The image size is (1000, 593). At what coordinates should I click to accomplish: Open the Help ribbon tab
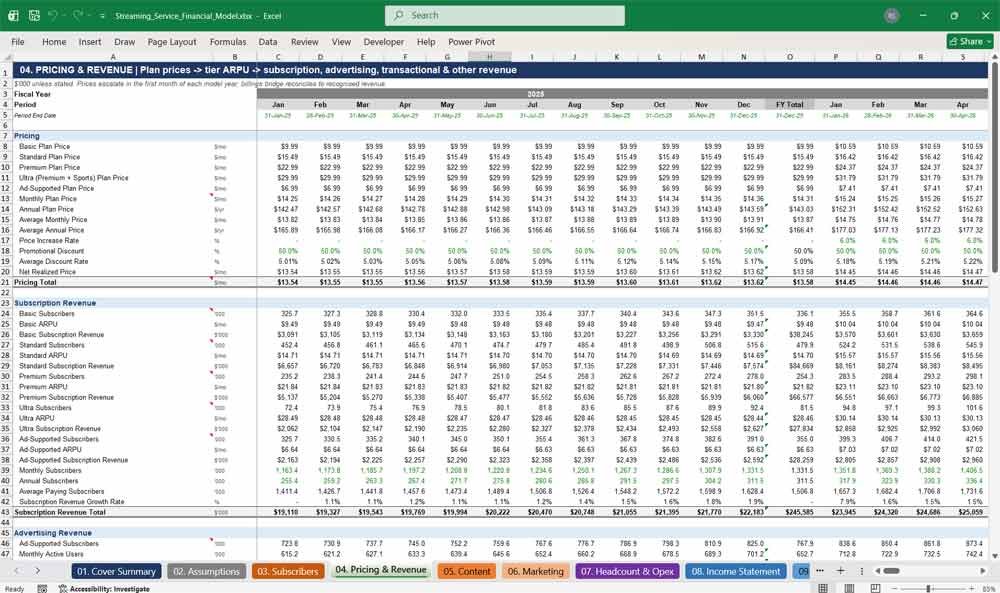426,41
